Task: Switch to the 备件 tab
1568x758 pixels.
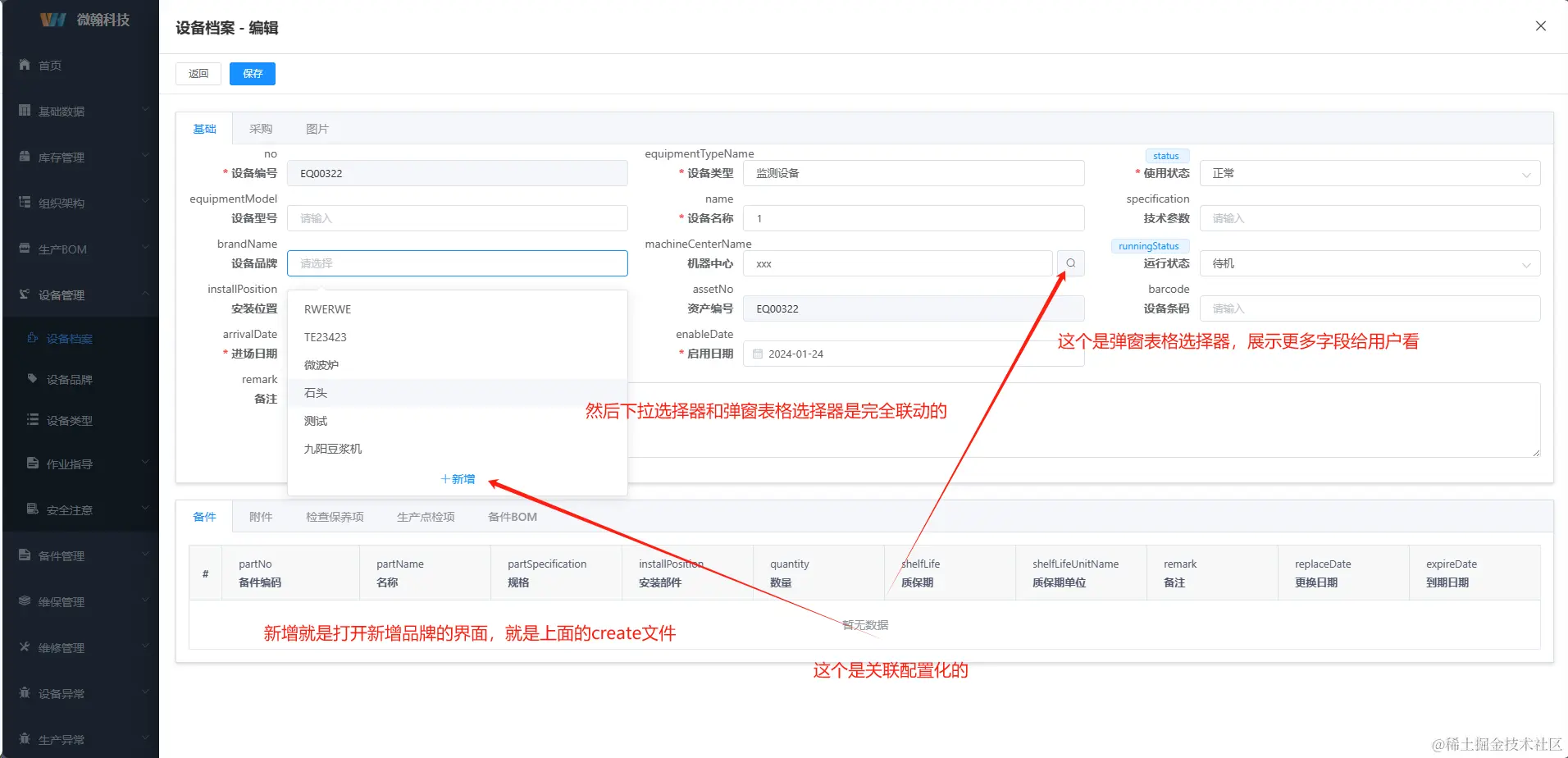Action: pyautogui.click(x=204, y=517)
